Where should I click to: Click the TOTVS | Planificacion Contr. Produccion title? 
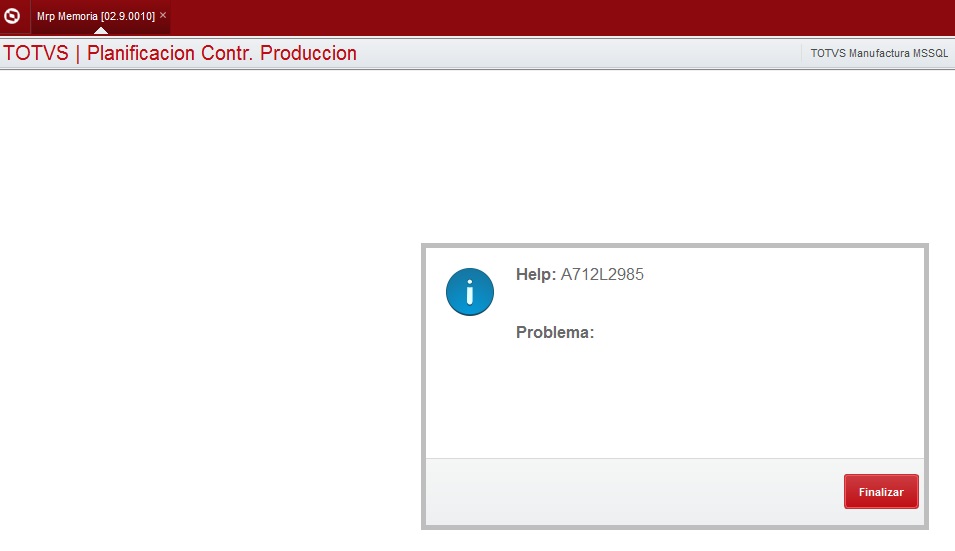point(180,53)
